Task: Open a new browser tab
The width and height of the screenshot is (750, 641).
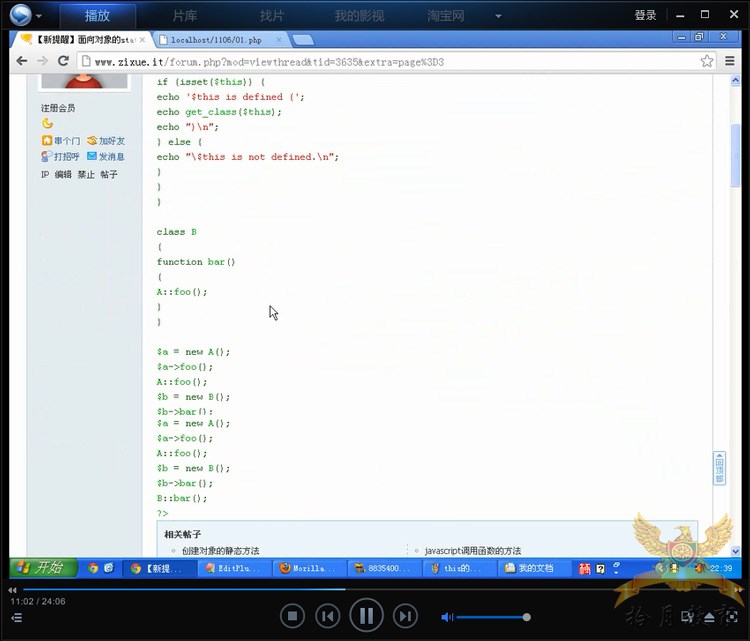Action: (x=303, y=40)
